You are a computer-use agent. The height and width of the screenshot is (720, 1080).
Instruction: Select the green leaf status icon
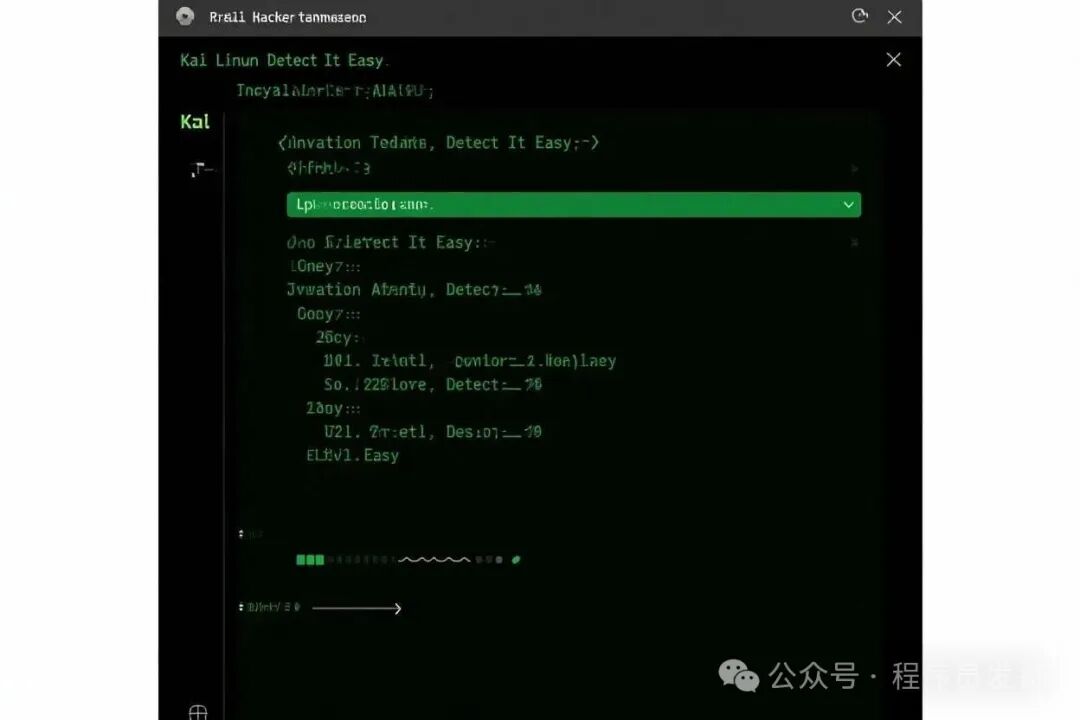coord(516,559)
